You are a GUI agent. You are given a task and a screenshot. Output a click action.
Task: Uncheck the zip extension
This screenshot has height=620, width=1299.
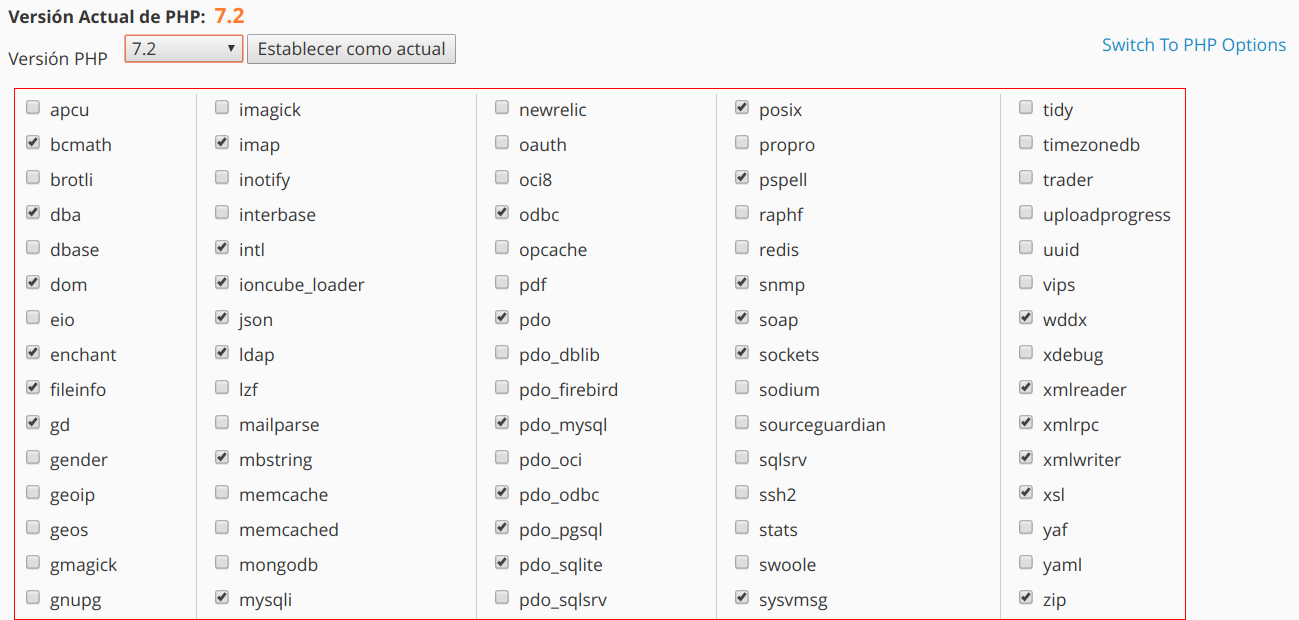pos(1026,598)
